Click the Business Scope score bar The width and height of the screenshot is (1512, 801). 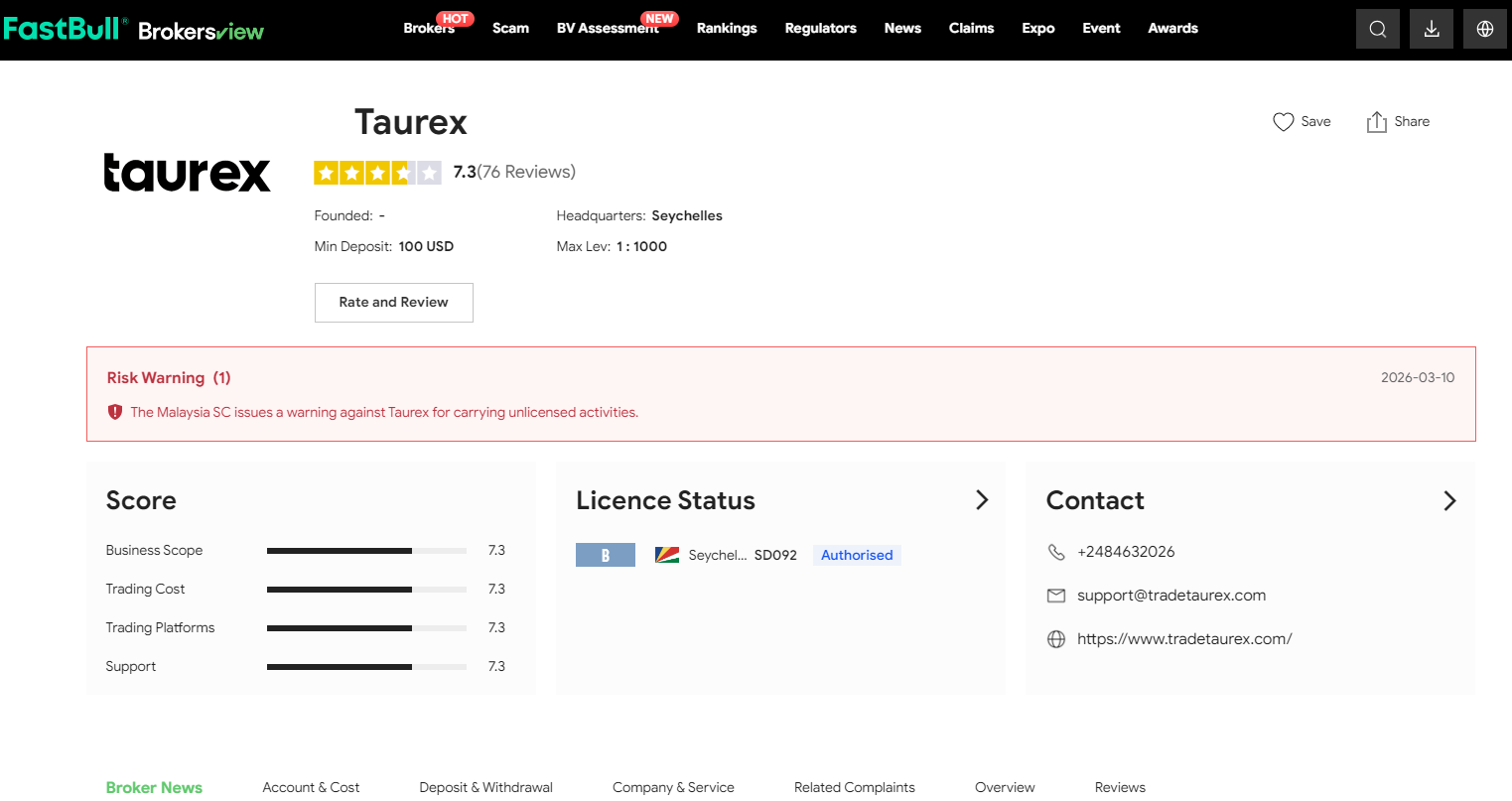click(366, 551)
